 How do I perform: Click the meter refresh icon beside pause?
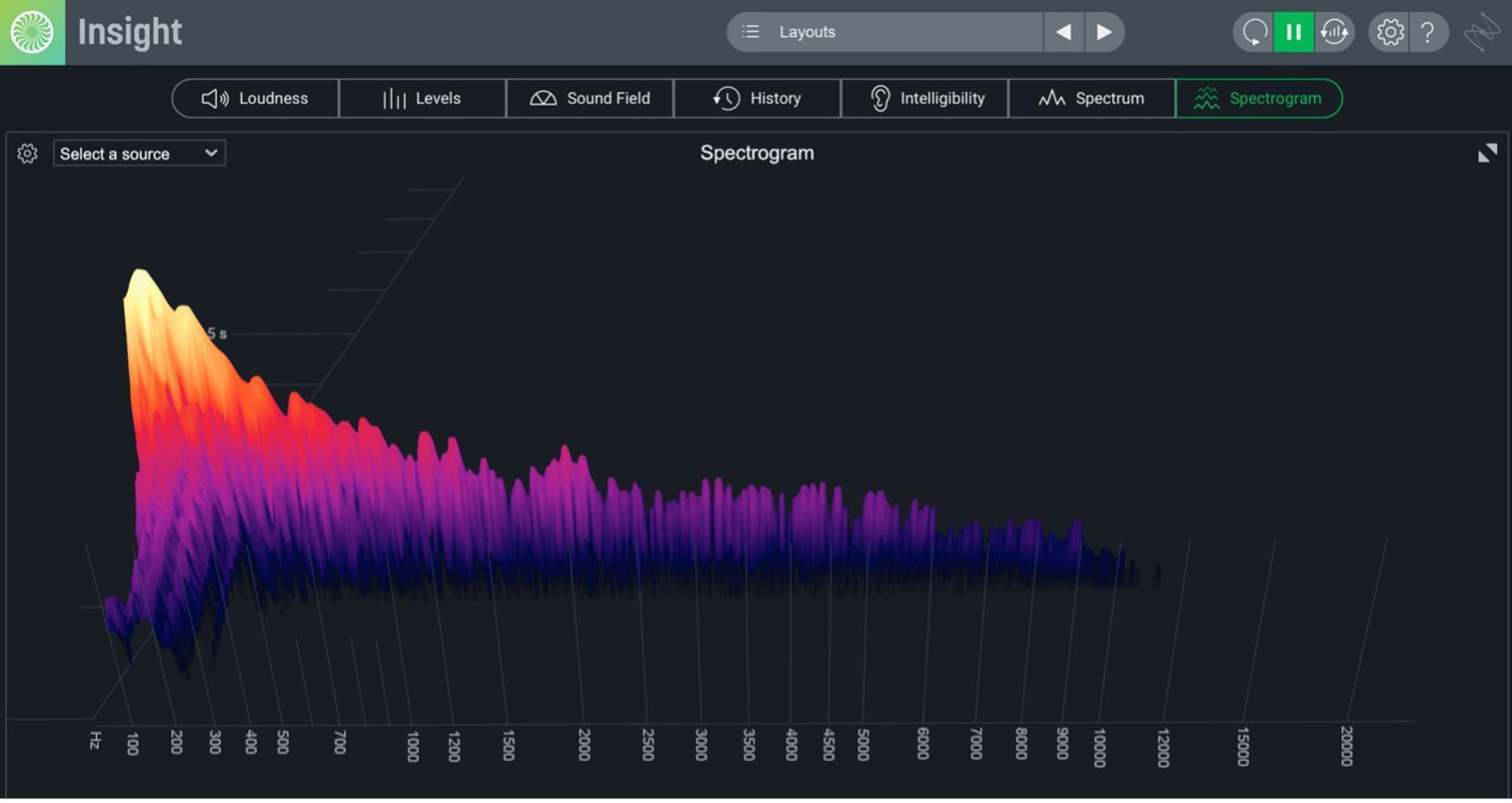[1334, 32]
